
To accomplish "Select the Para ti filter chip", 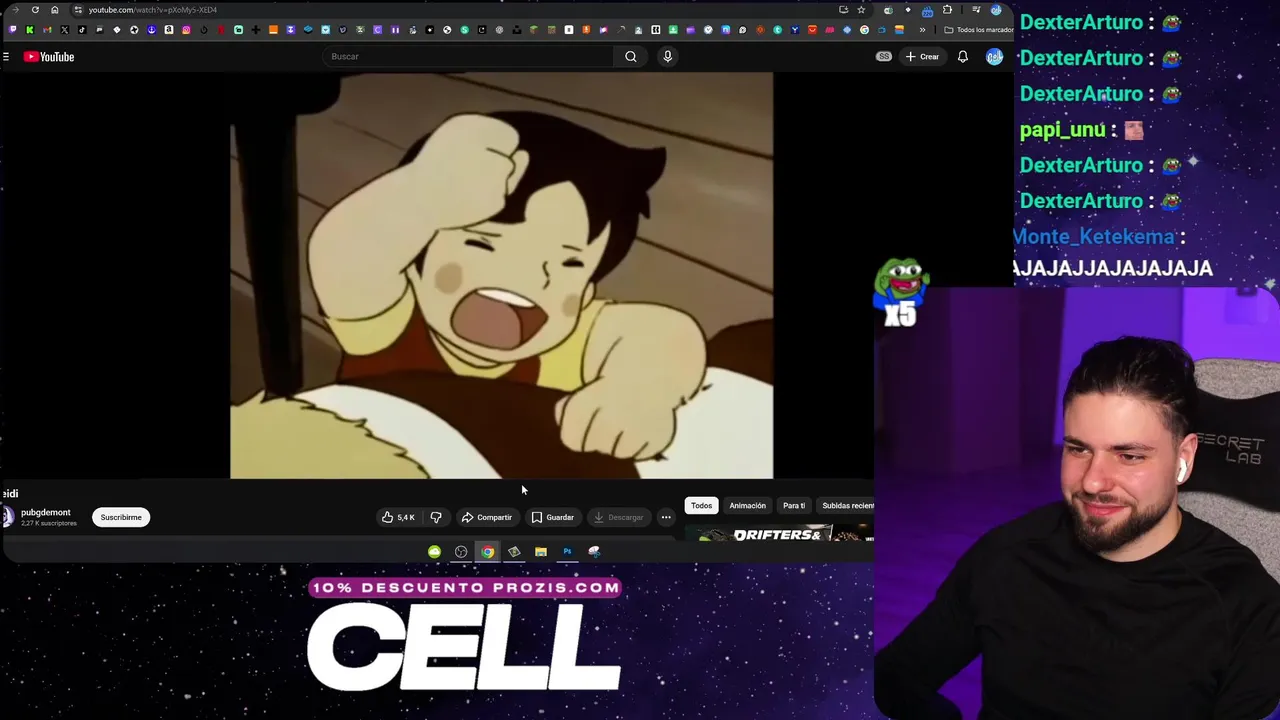I will [794, 505].
